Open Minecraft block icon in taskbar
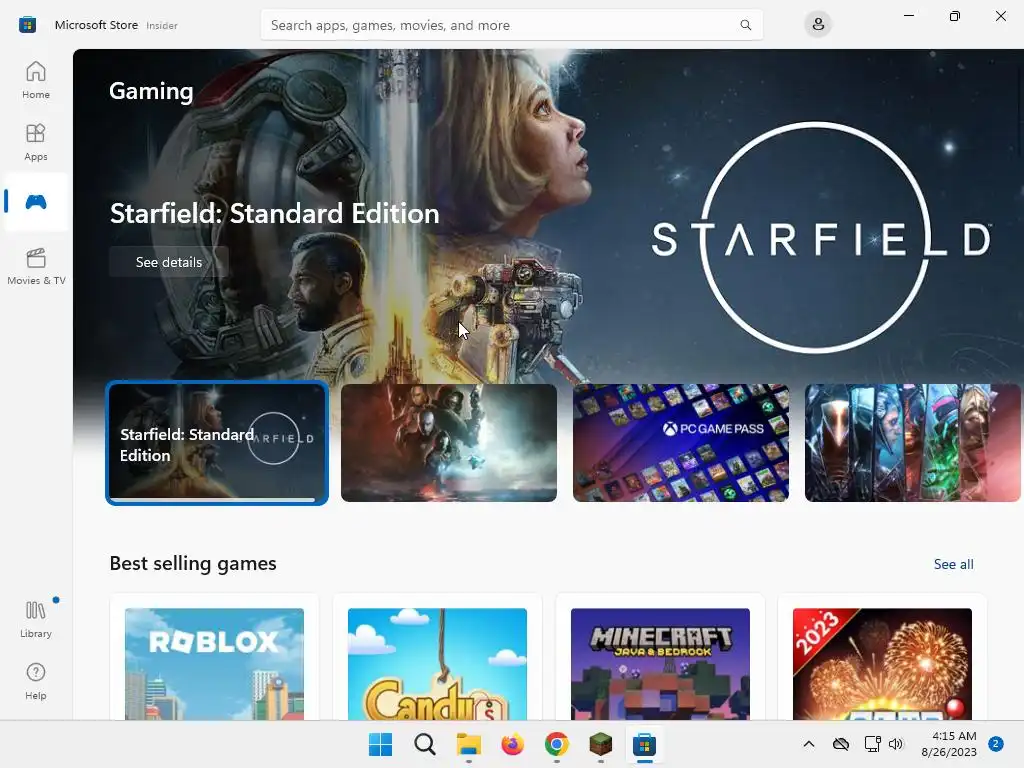This screenshot has width=1024, height=768. tap(600, 744)
